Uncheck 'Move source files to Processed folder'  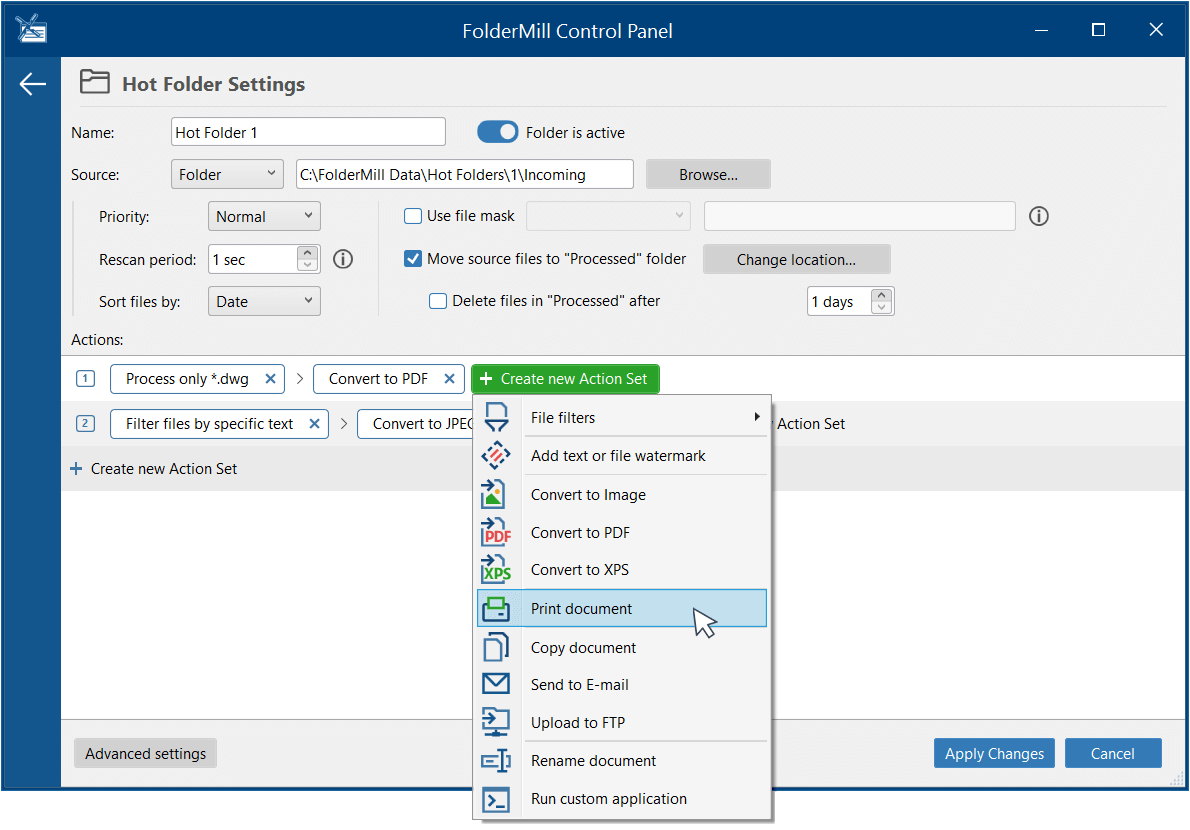tap(413, 259)
